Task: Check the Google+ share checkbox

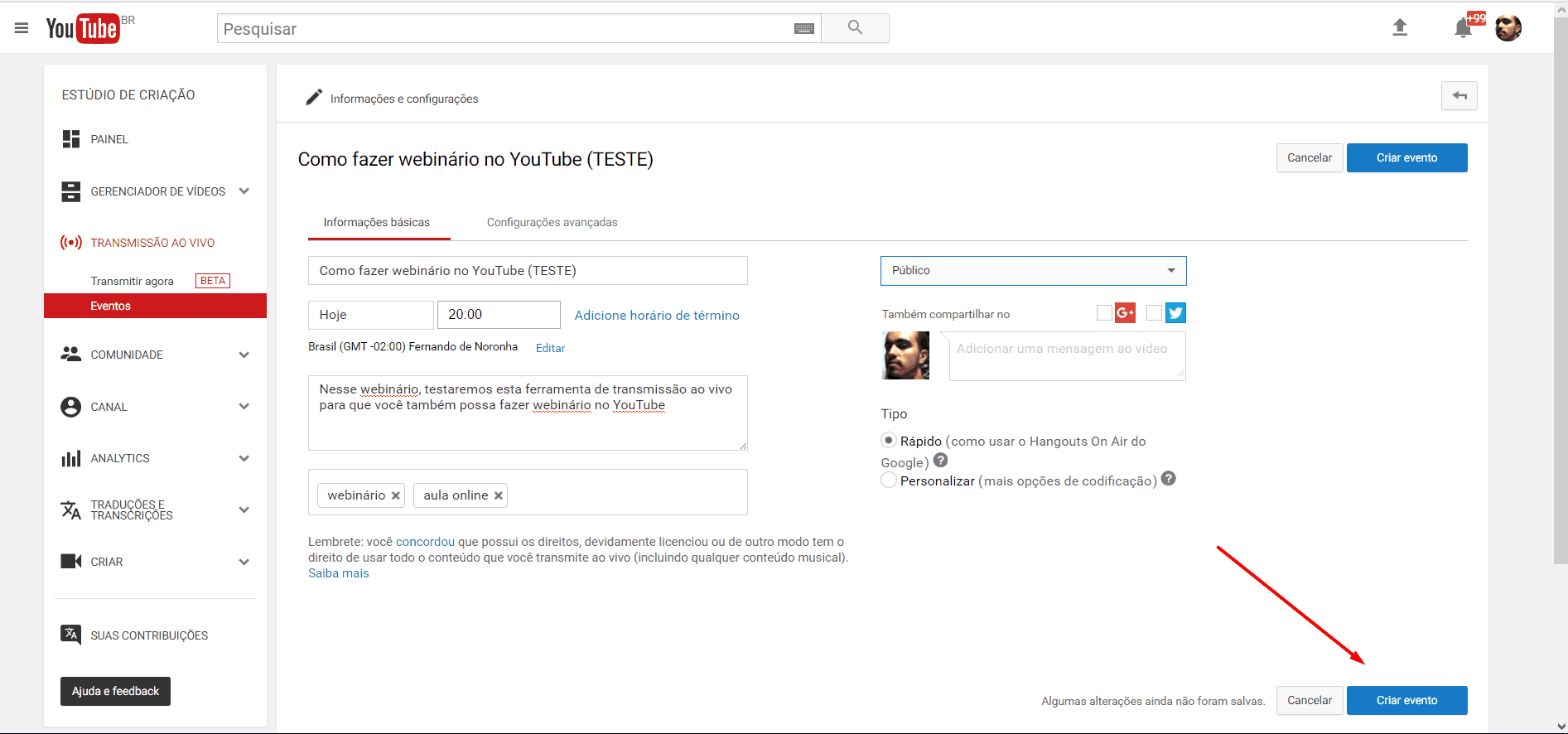Action: (x=1104, y=313)
